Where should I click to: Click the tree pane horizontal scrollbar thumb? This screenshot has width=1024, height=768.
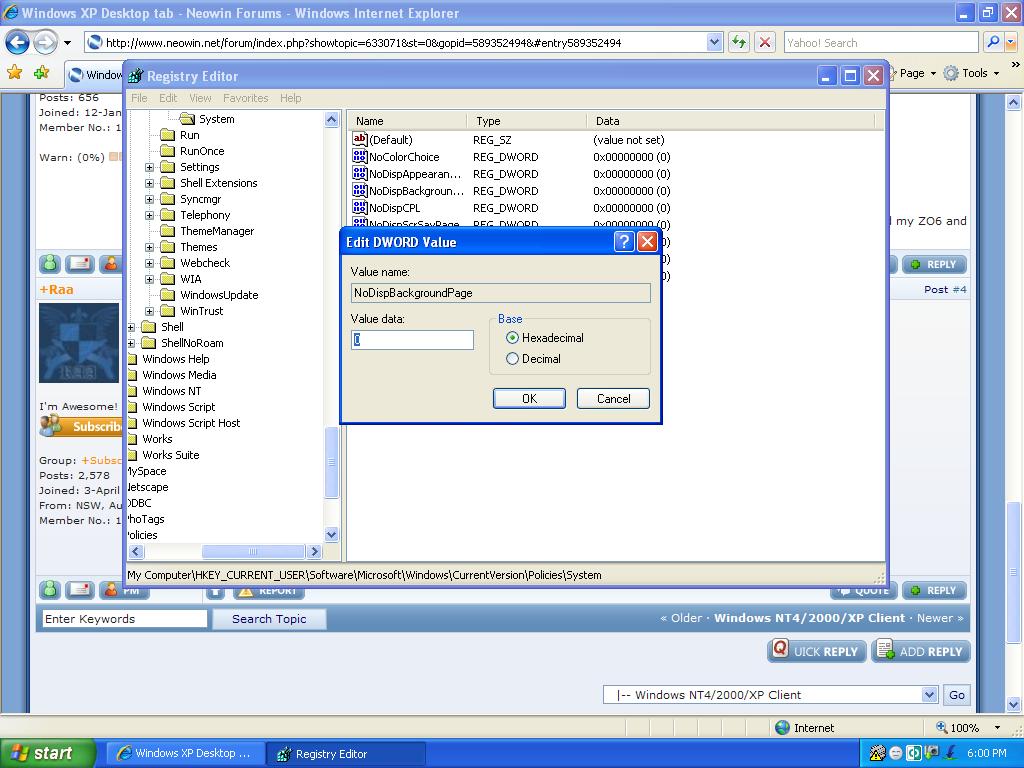(253, 552)
